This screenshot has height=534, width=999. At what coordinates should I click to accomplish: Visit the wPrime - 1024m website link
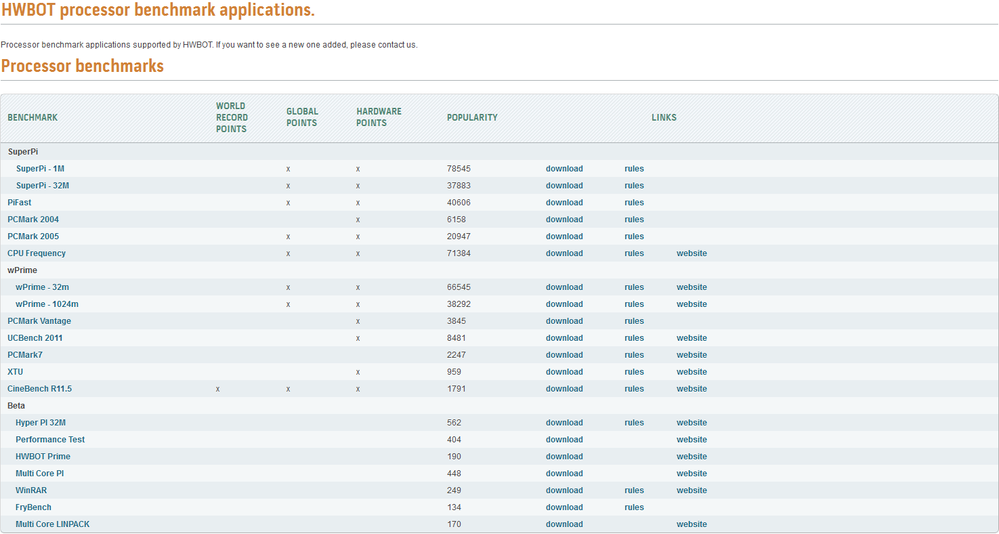tap(691, 304)
